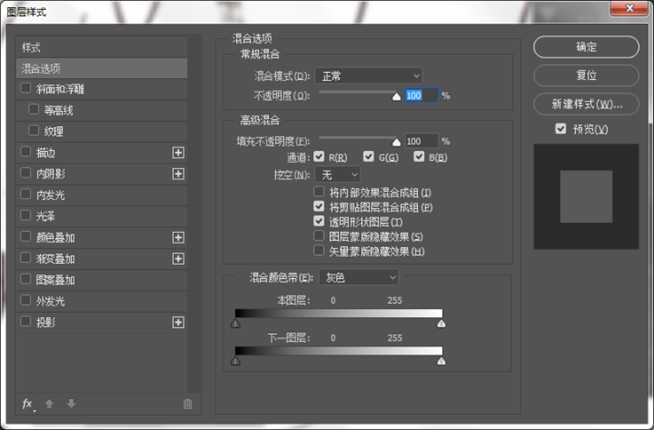Select 样式 in the left list

pos(101,47)
